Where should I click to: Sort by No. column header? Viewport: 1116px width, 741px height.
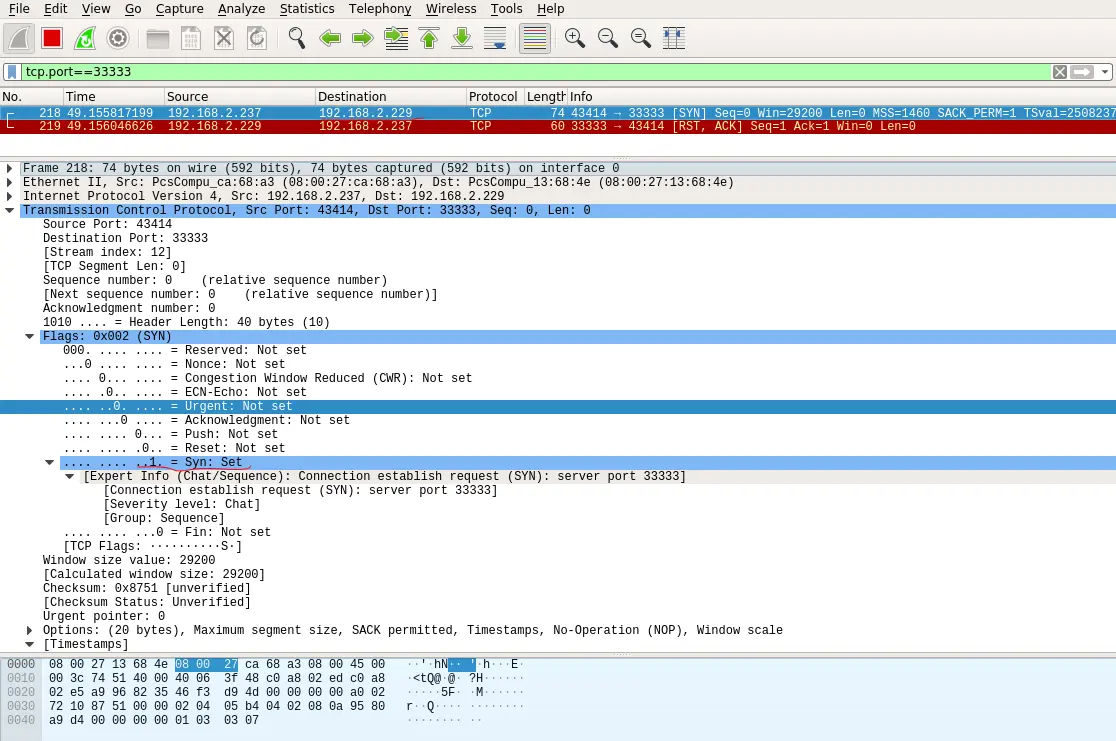tap(31, 97)
